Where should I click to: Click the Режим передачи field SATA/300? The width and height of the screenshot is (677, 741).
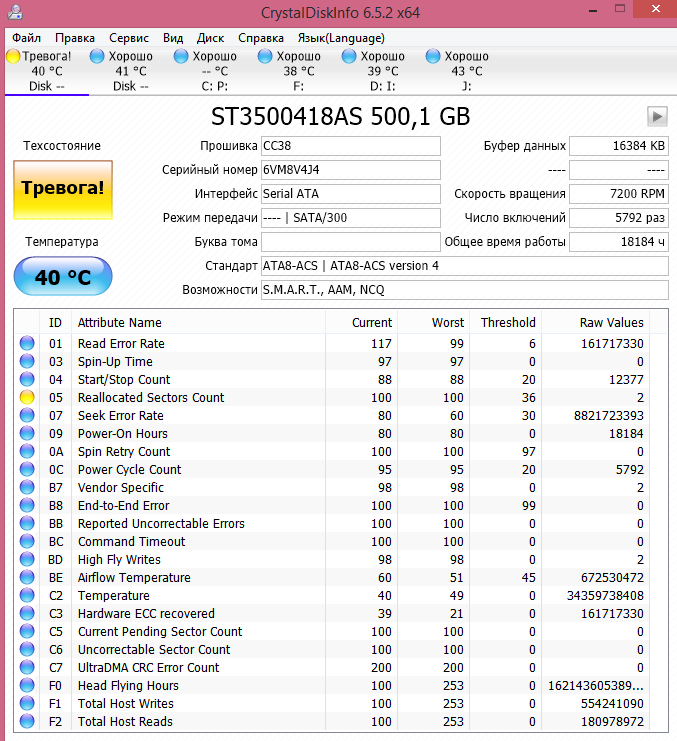tap(351, 217)
